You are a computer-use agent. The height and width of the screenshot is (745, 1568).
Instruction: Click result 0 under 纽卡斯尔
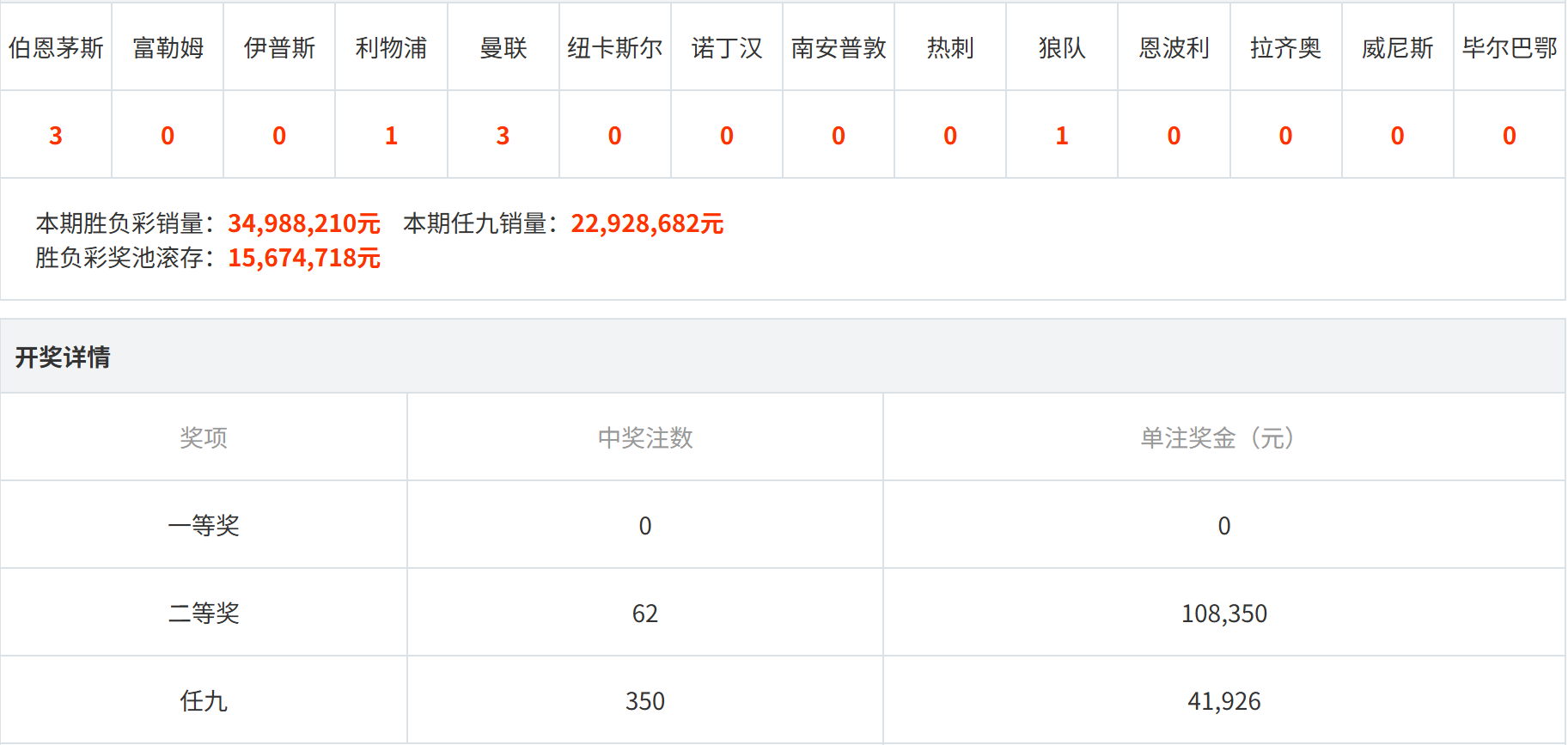[x=615, y=136]
